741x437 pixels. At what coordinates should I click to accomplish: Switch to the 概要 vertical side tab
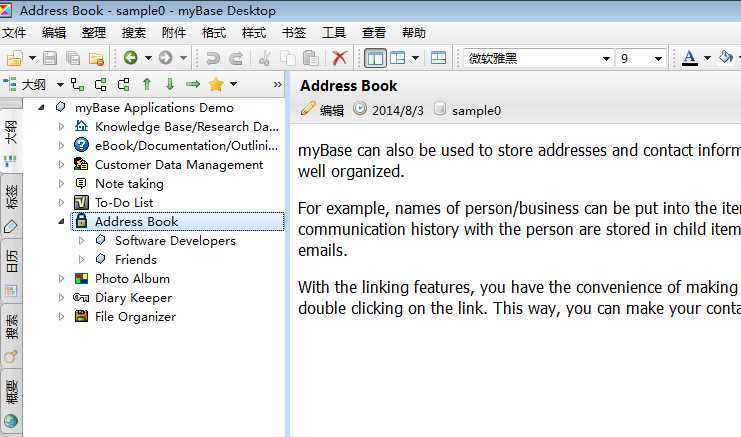11,400
